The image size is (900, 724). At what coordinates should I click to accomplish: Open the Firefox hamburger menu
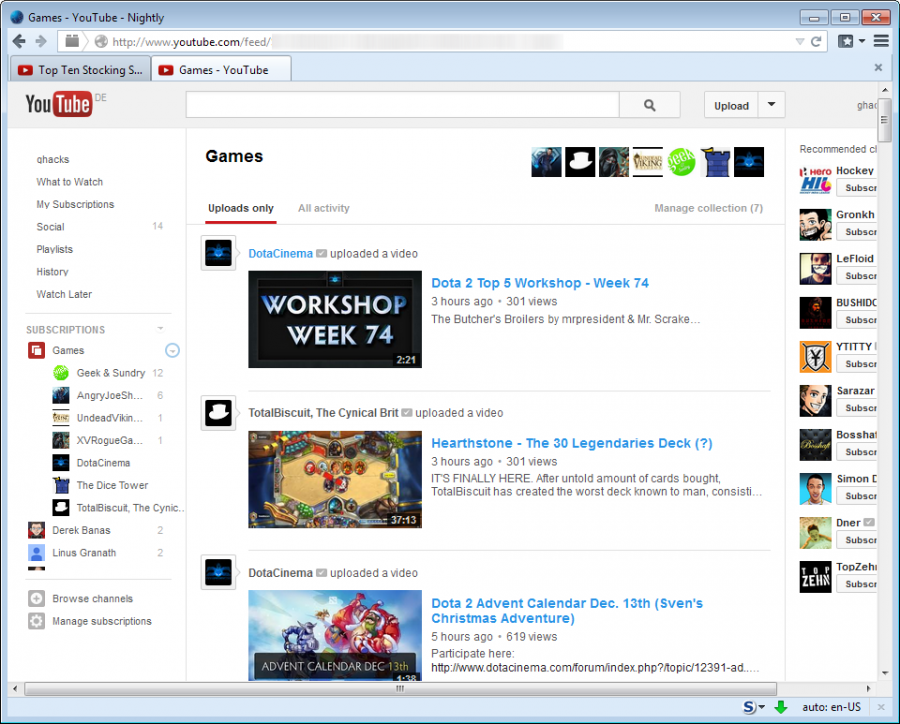(881, 40)
